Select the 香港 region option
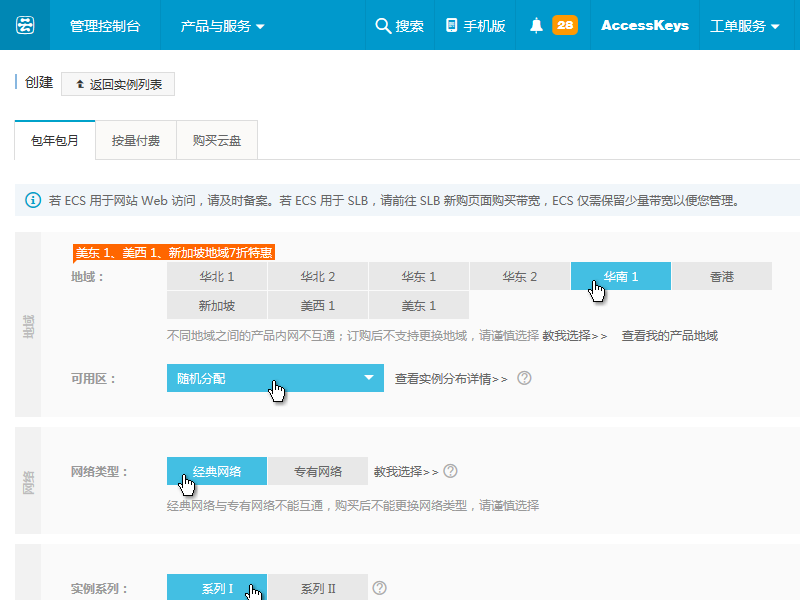 coord(721,277)
